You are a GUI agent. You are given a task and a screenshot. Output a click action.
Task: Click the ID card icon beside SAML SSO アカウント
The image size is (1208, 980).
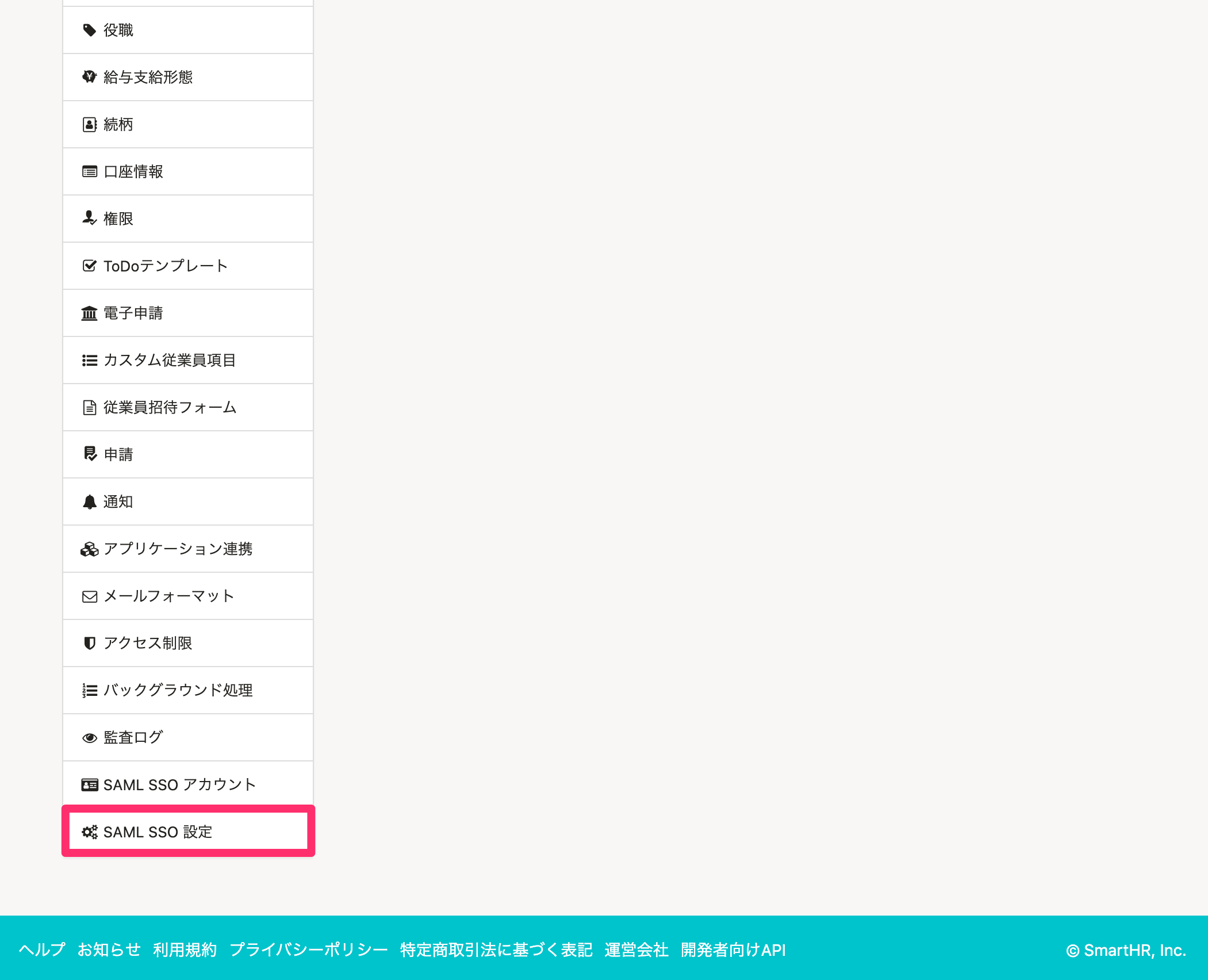click(89, 785)
